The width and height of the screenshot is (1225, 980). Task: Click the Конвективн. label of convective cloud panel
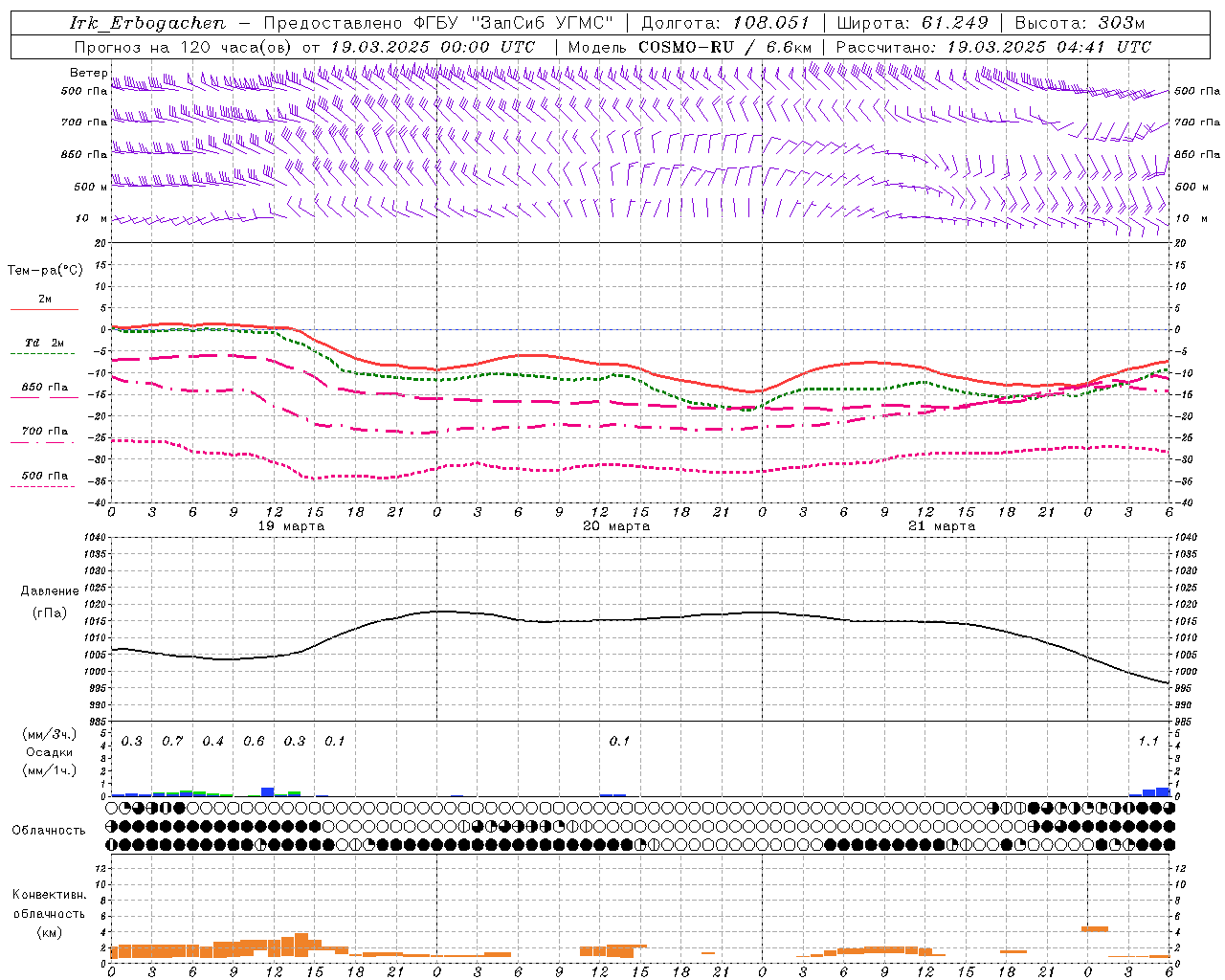point(49,894)
